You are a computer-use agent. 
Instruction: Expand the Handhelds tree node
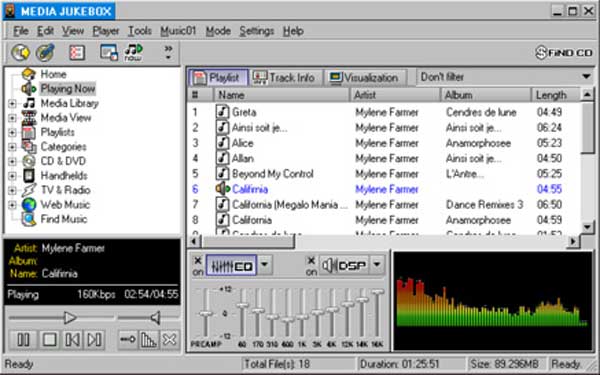click(x=12, y=176)
